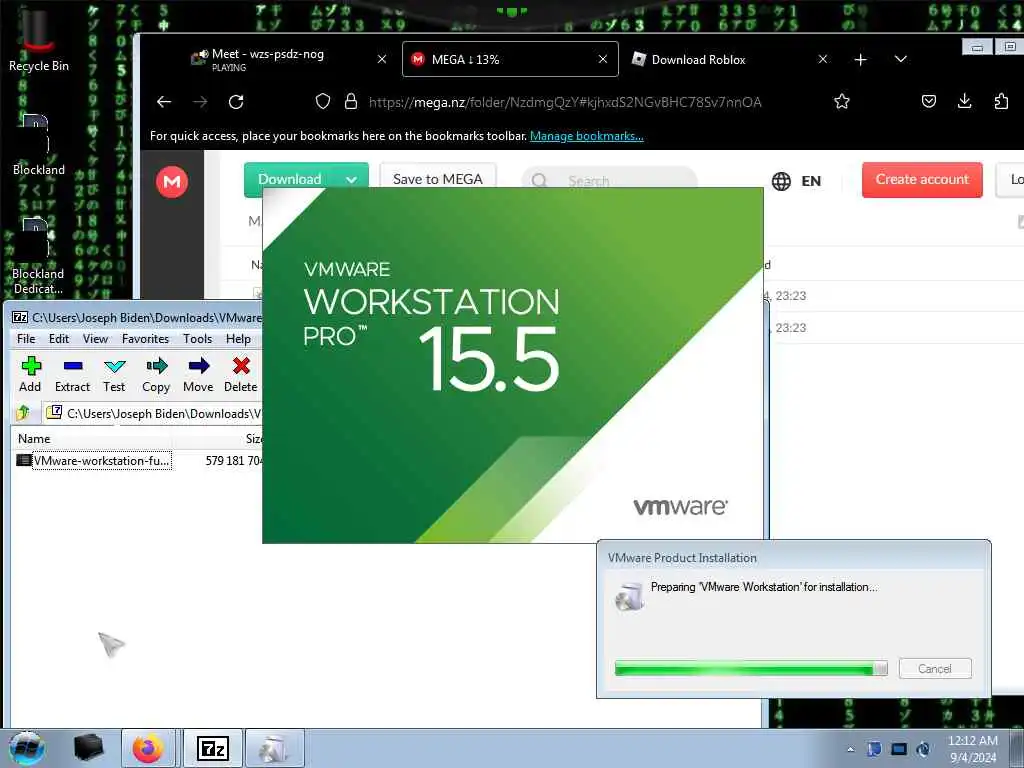Click Firefox in the taskbar

coord(148,748)
